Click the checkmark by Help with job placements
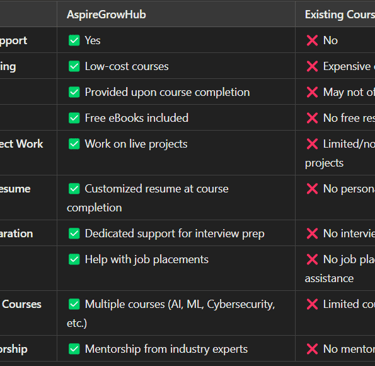 [74, 259]
